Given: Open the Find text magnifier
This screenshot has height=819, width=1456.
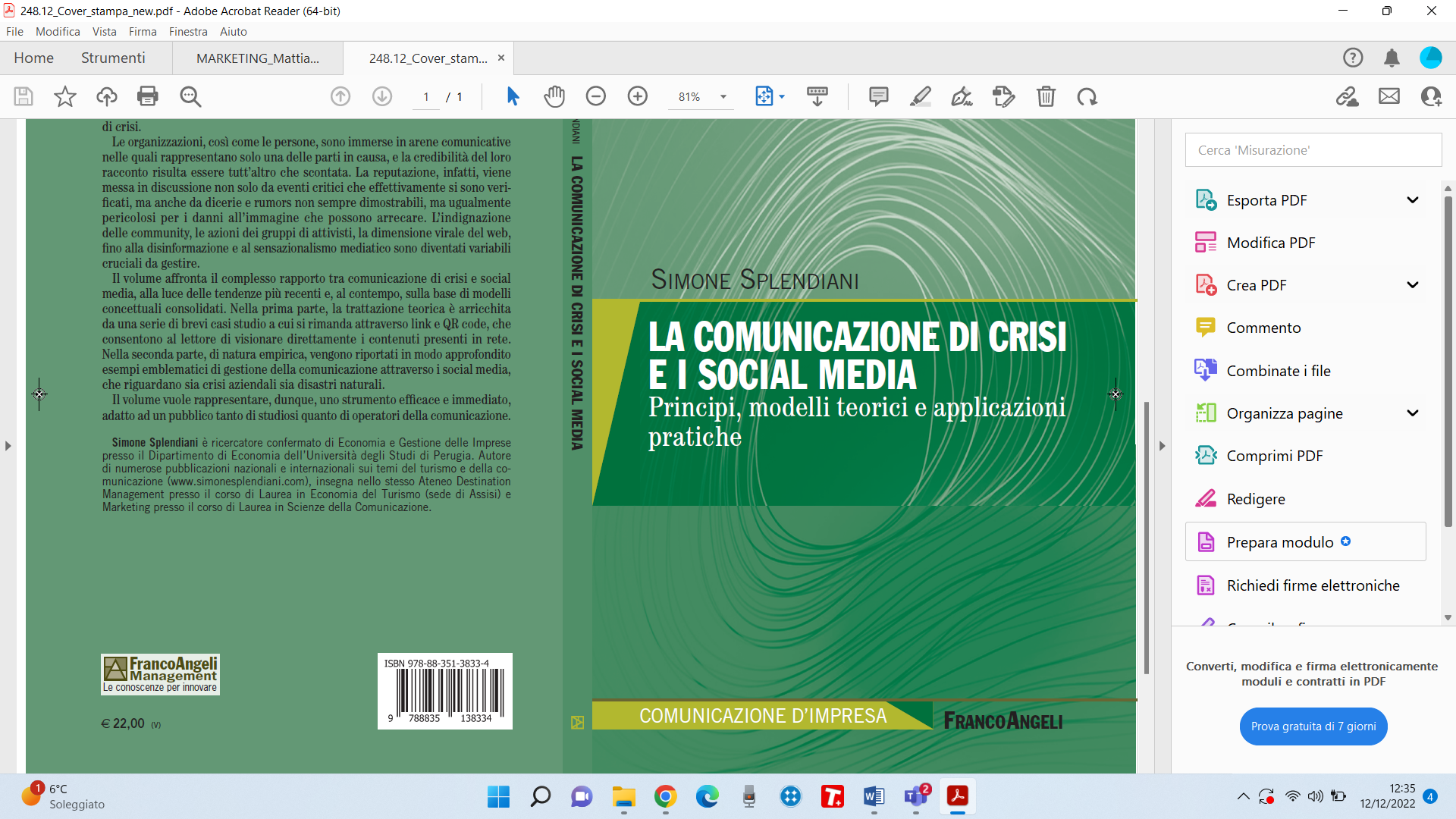Looking at the screenshot, I should (190, 96).
